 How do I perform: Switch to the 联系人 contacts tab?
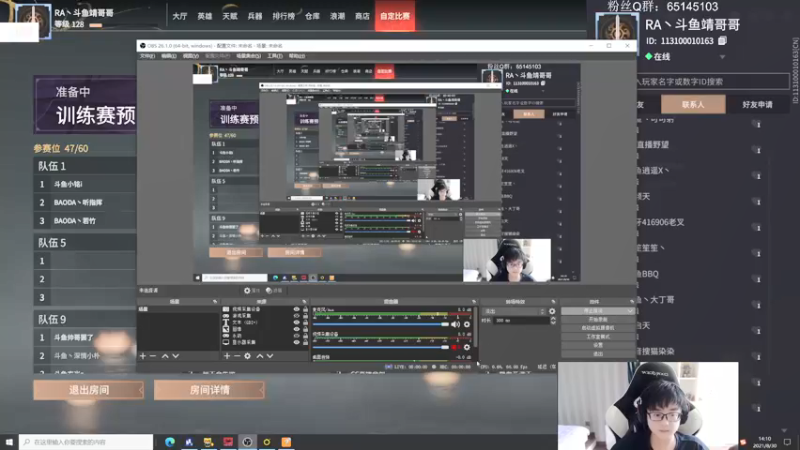click(x=693, y=105)
